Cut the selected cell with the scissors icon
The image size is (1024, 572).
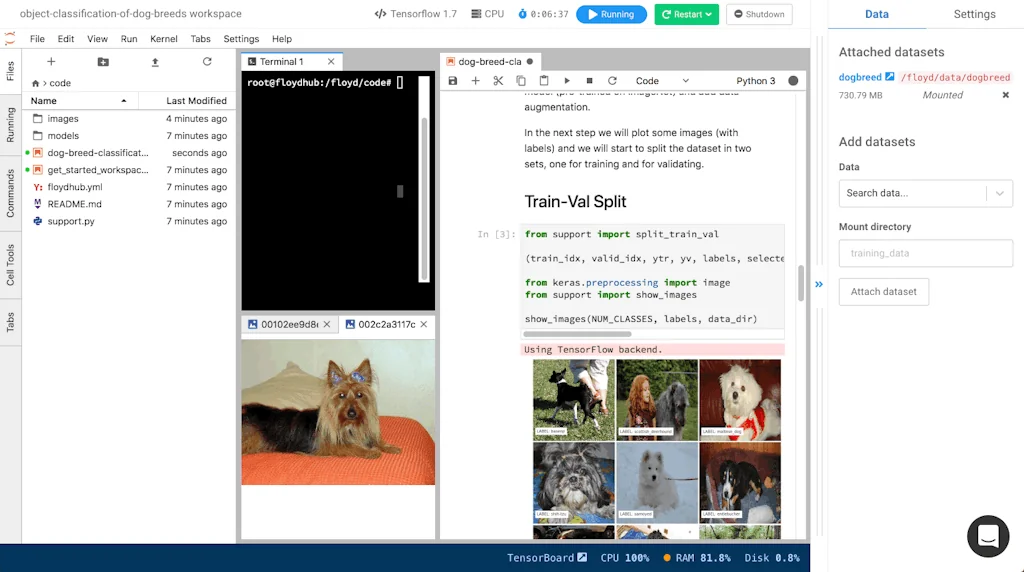[498, 81]
